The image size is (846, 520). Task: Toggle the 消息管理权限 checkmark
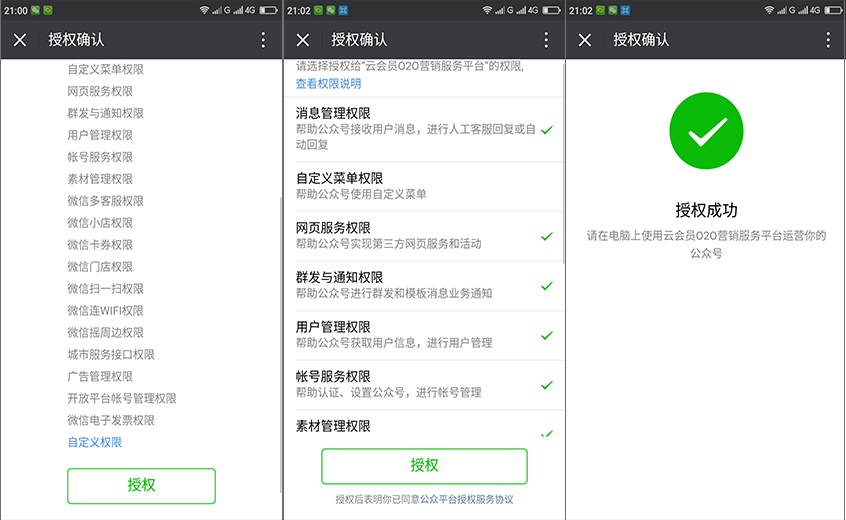coord(547,130)
